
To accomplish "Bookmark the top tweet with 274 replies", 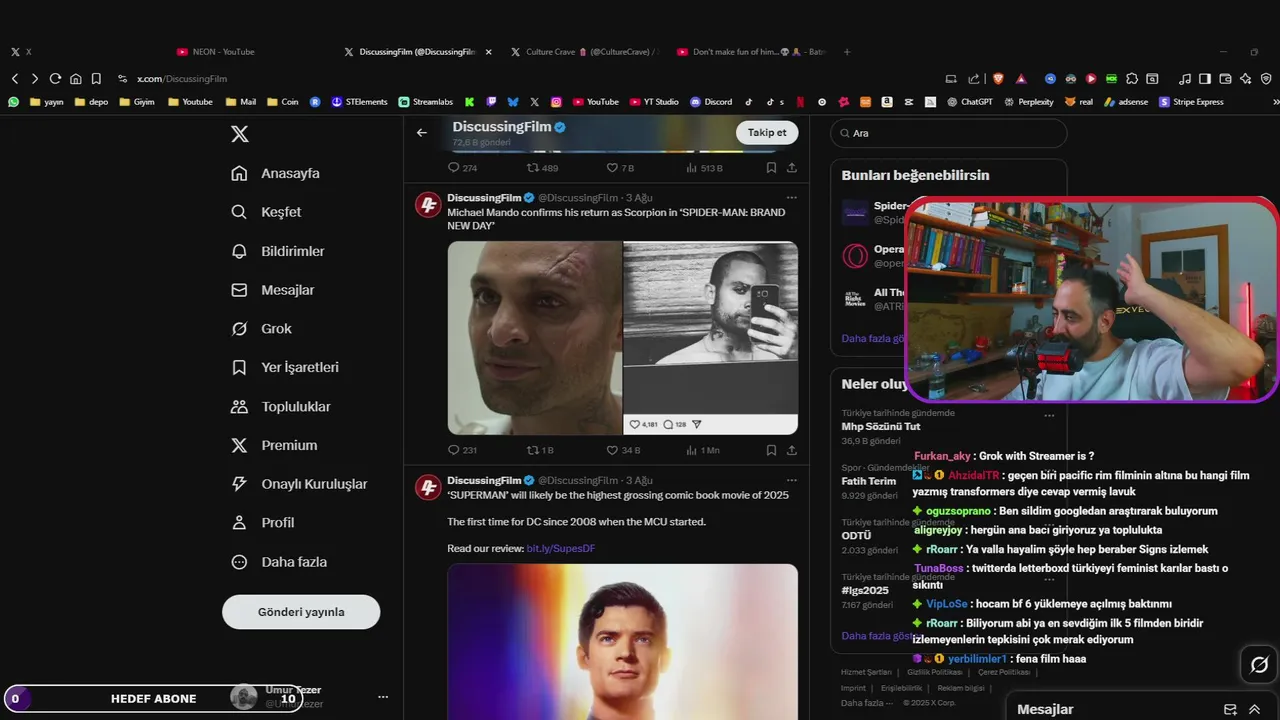I will pyautogui.click(x=771, y=168).
